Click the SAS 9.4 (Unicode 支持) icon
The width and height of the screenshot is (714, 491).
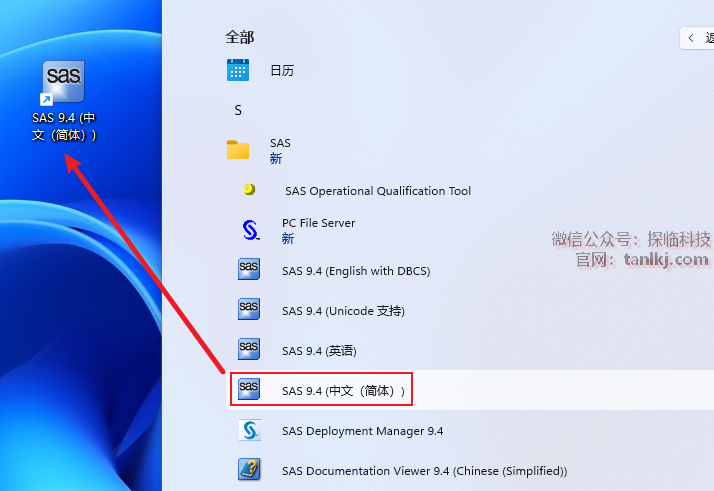(x=249, y=309)
